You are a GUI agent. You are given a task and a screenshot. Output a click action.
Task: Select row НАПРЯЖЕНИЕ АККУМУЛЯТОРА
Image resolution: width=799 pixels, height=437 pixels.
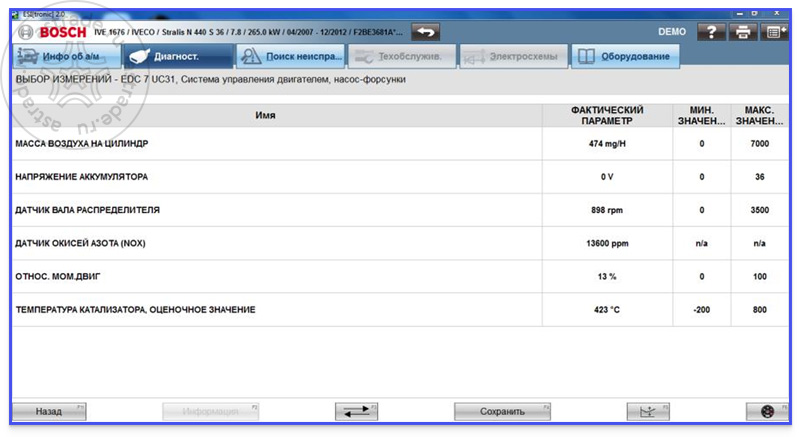pos(400,177)
